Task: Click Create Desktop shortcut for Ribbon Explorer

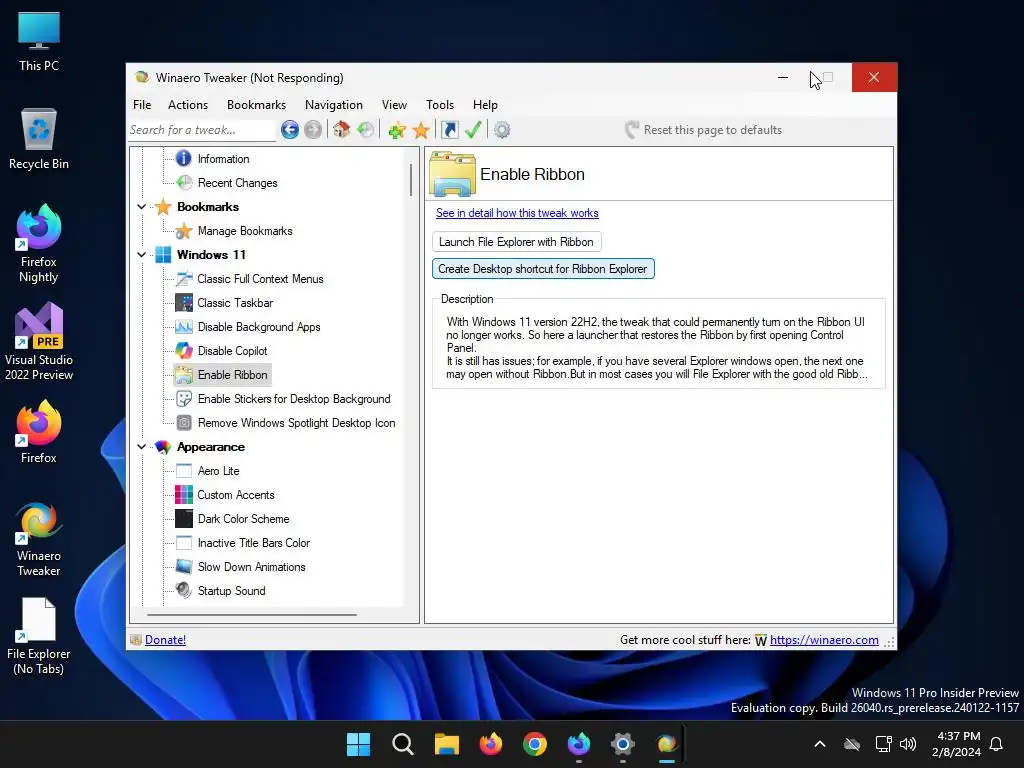Action: 543,269
